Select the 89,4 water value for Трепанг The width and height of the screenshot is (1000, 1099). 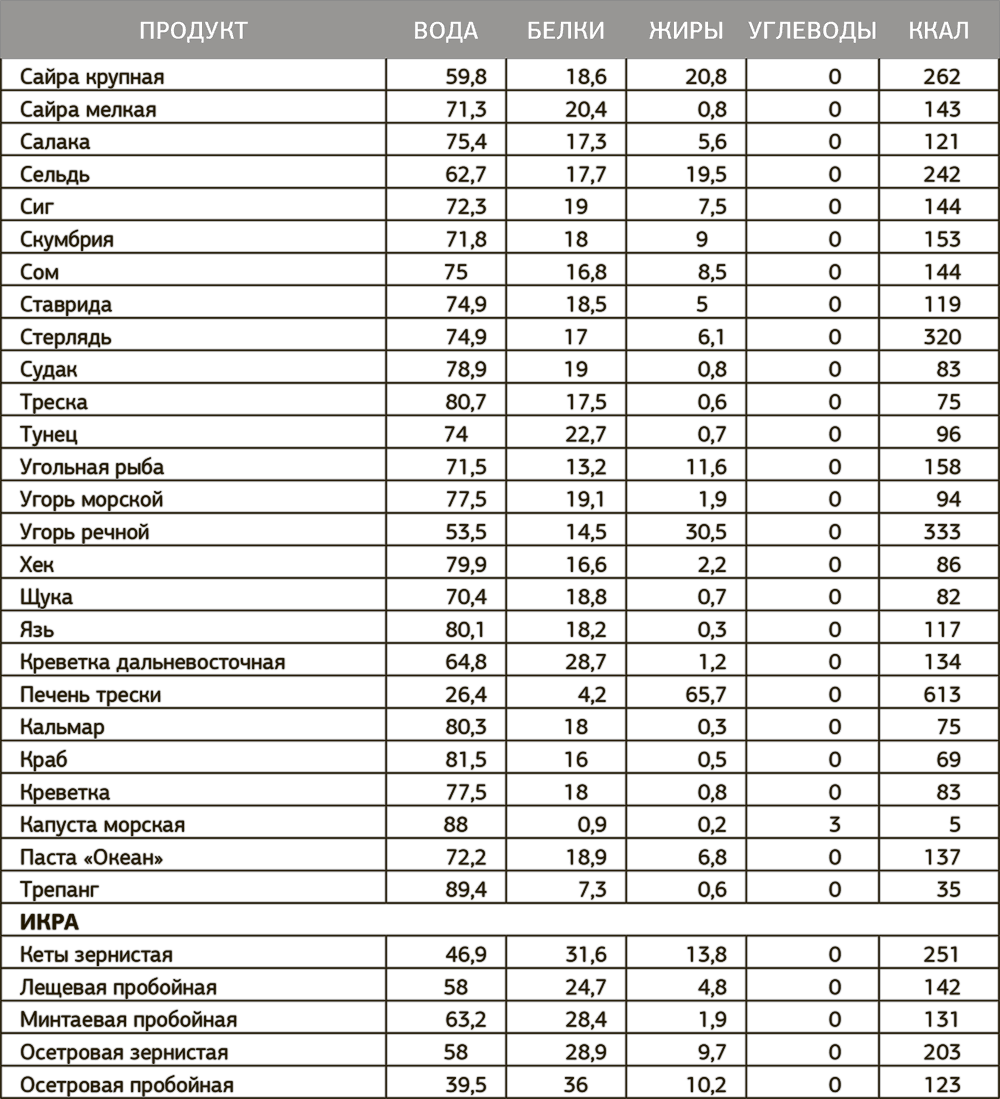[x=465, y=890]
